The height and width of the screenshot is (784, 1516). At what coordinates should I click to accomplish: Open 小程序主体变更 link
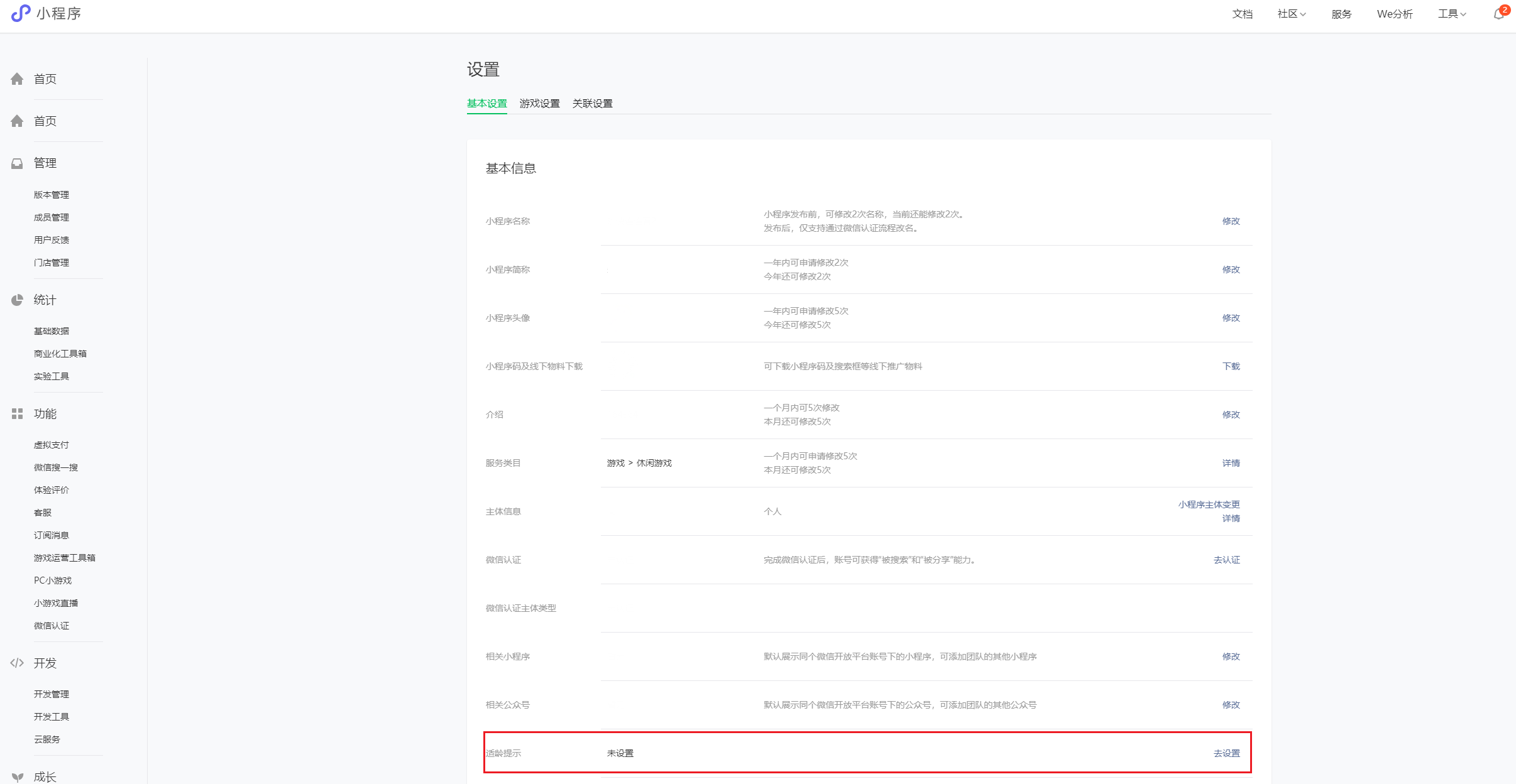tap(1209, 504)
